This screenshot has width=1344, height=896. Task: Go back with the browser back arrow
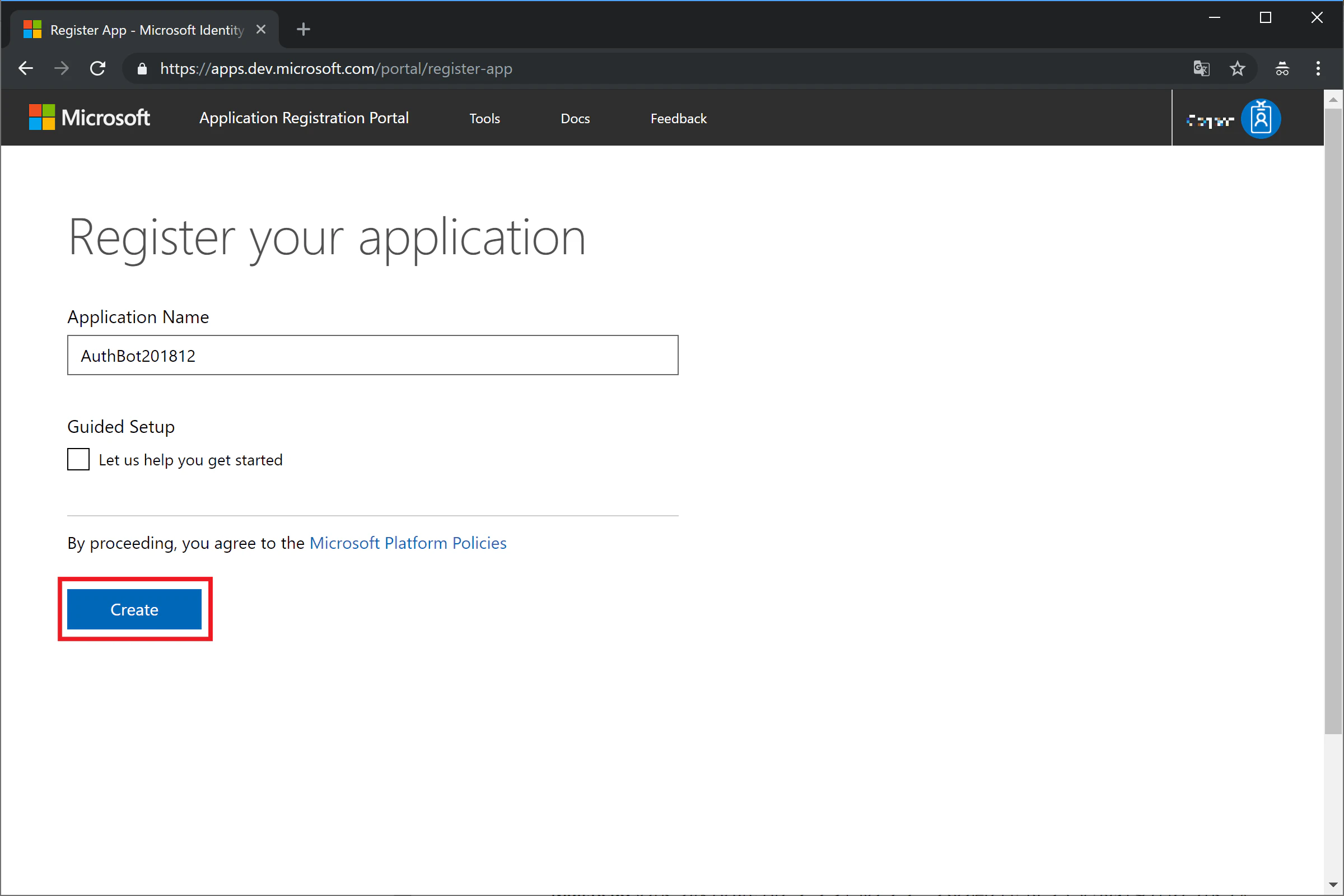(x=26, y=68)
